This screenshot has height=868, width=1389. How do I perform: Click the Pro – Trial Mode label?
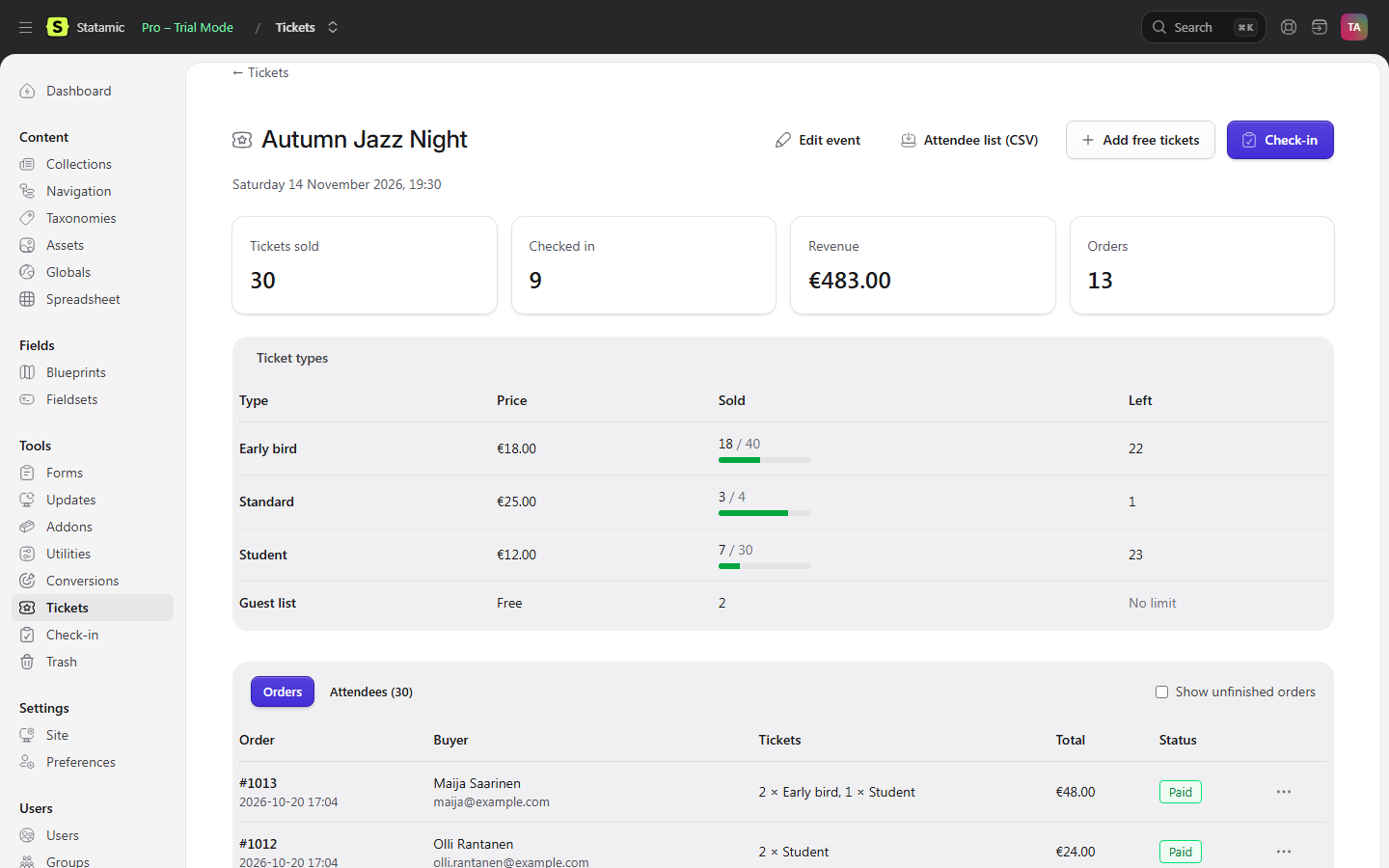187,27
